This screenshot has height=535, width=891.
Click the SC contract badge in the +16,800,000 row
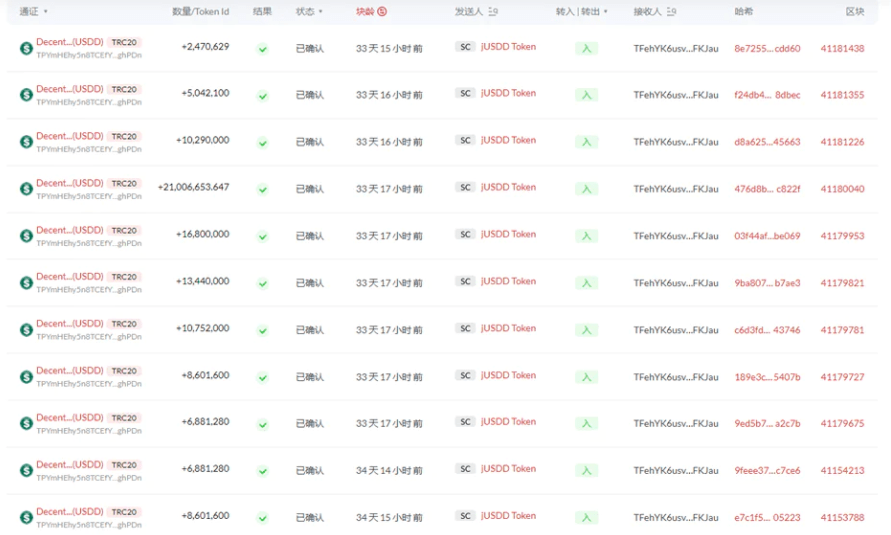point(465,234)
